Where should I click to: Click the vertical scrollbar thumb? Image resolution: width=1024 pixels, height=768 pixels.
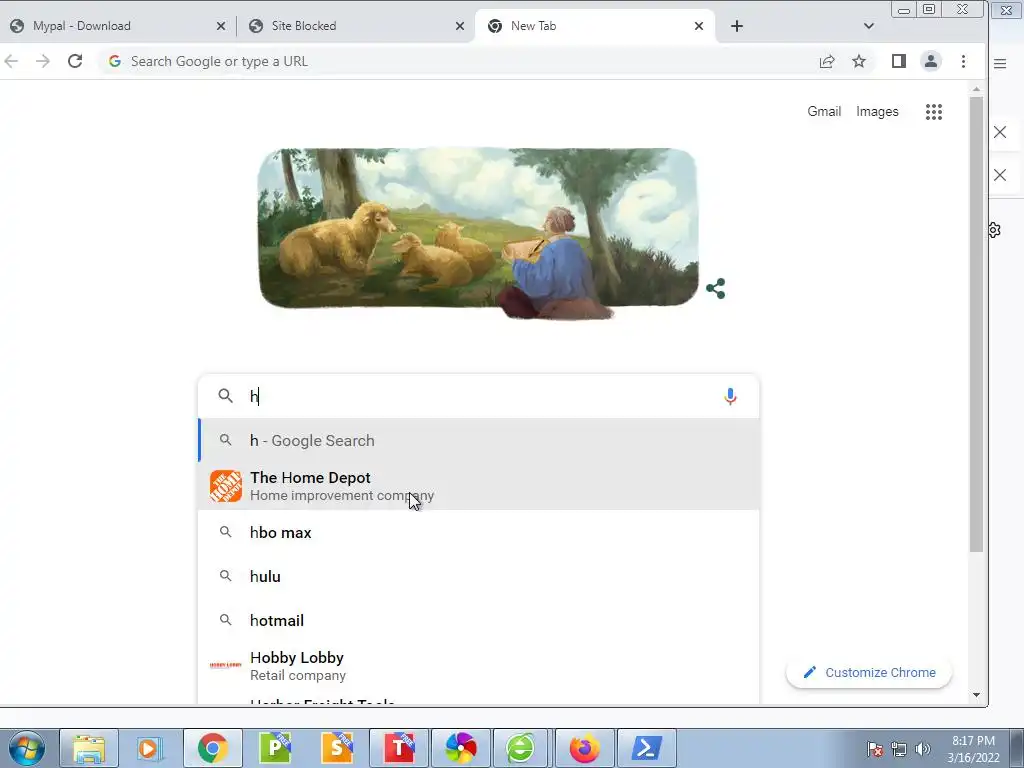976,325
